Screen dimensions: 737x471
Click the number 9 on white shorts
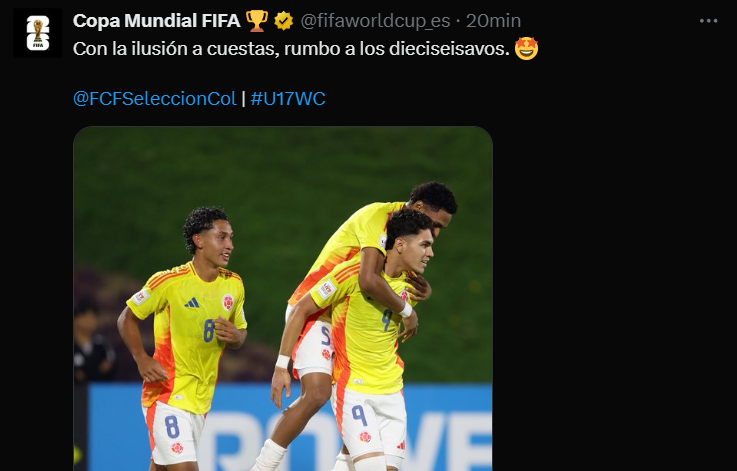pyautogui.click(x=360, y=416)
